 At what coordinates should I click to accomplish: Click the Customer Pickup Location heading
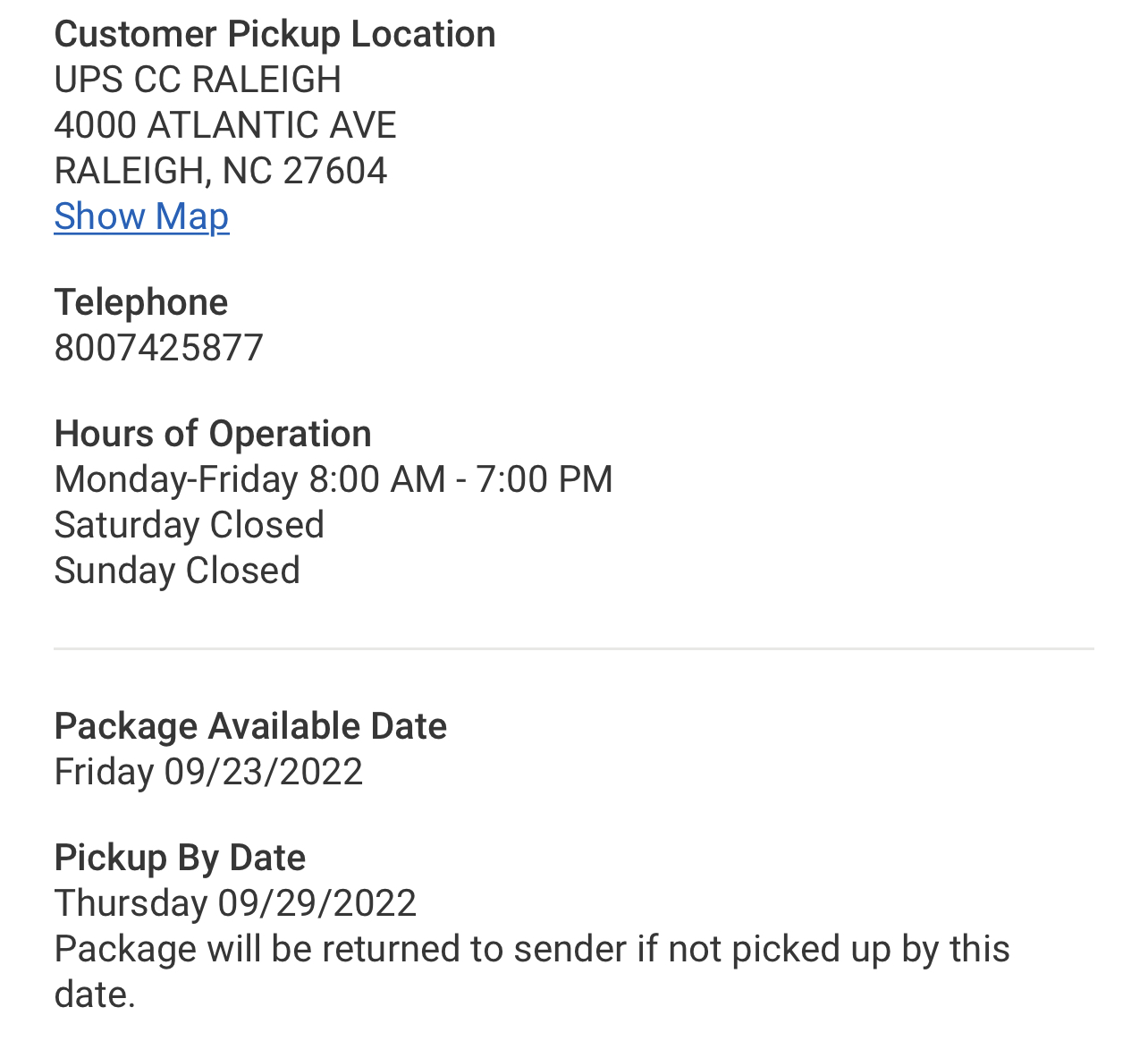tap(274, 34)
